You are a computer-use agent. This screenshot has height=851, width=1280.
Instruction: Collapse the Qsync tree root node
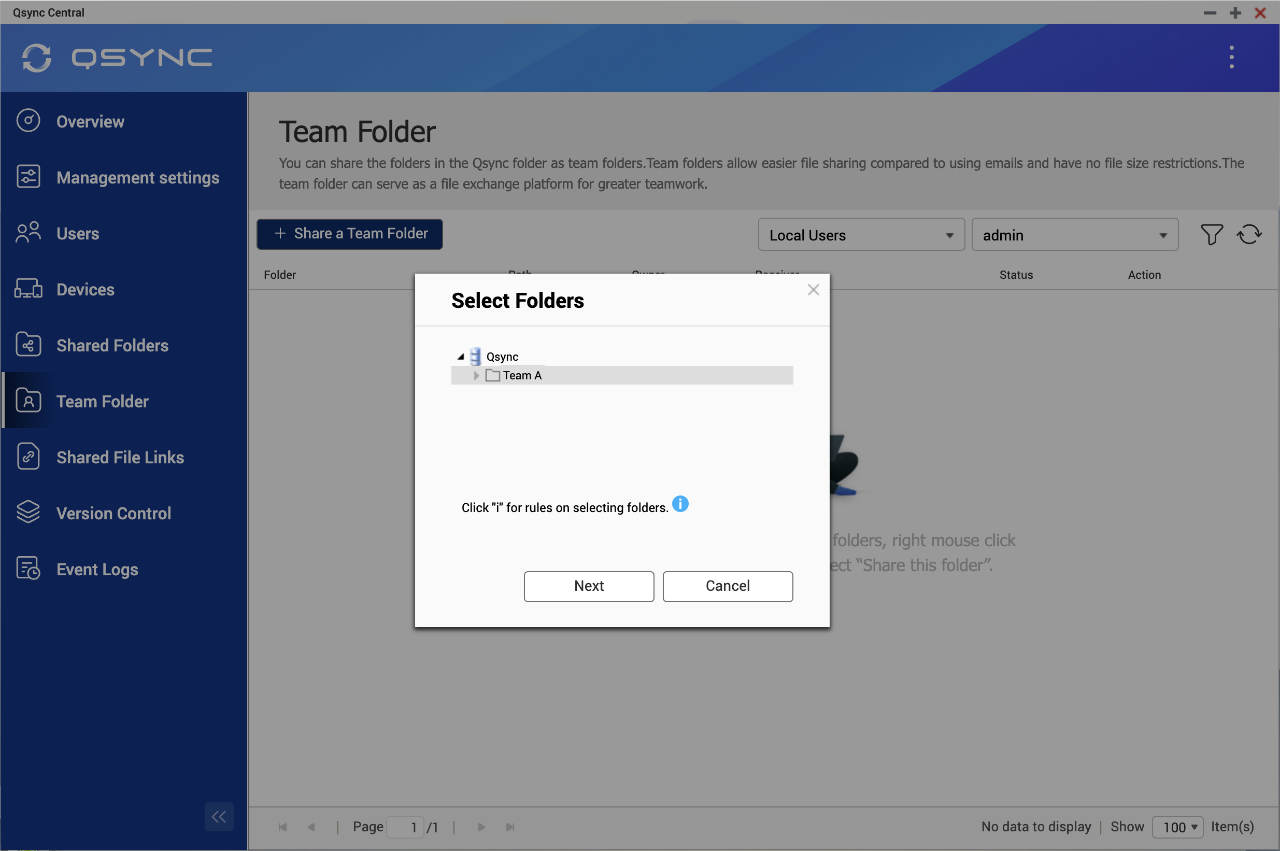[461, 357]
